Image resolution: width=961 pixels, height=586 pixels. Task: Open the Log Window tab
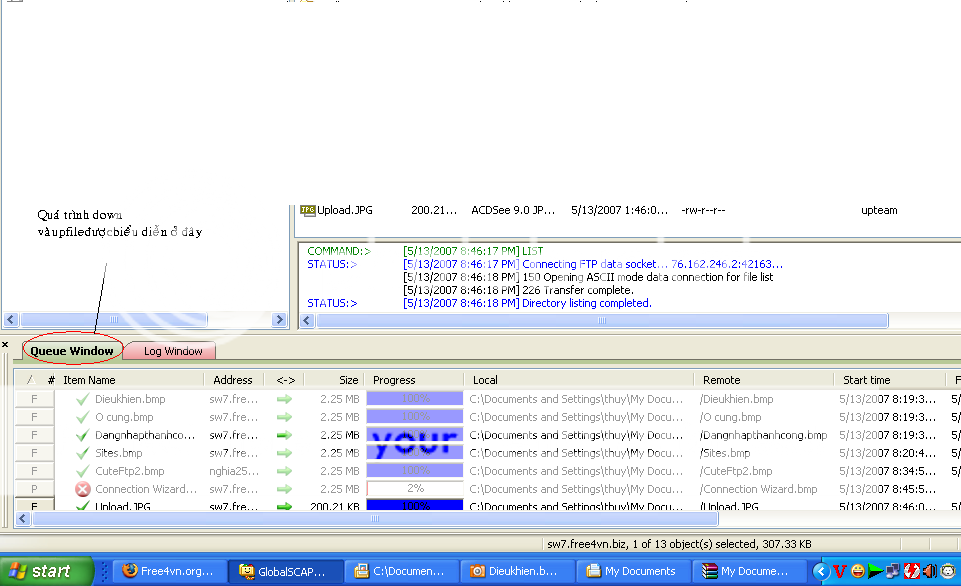tap(172, 351)
